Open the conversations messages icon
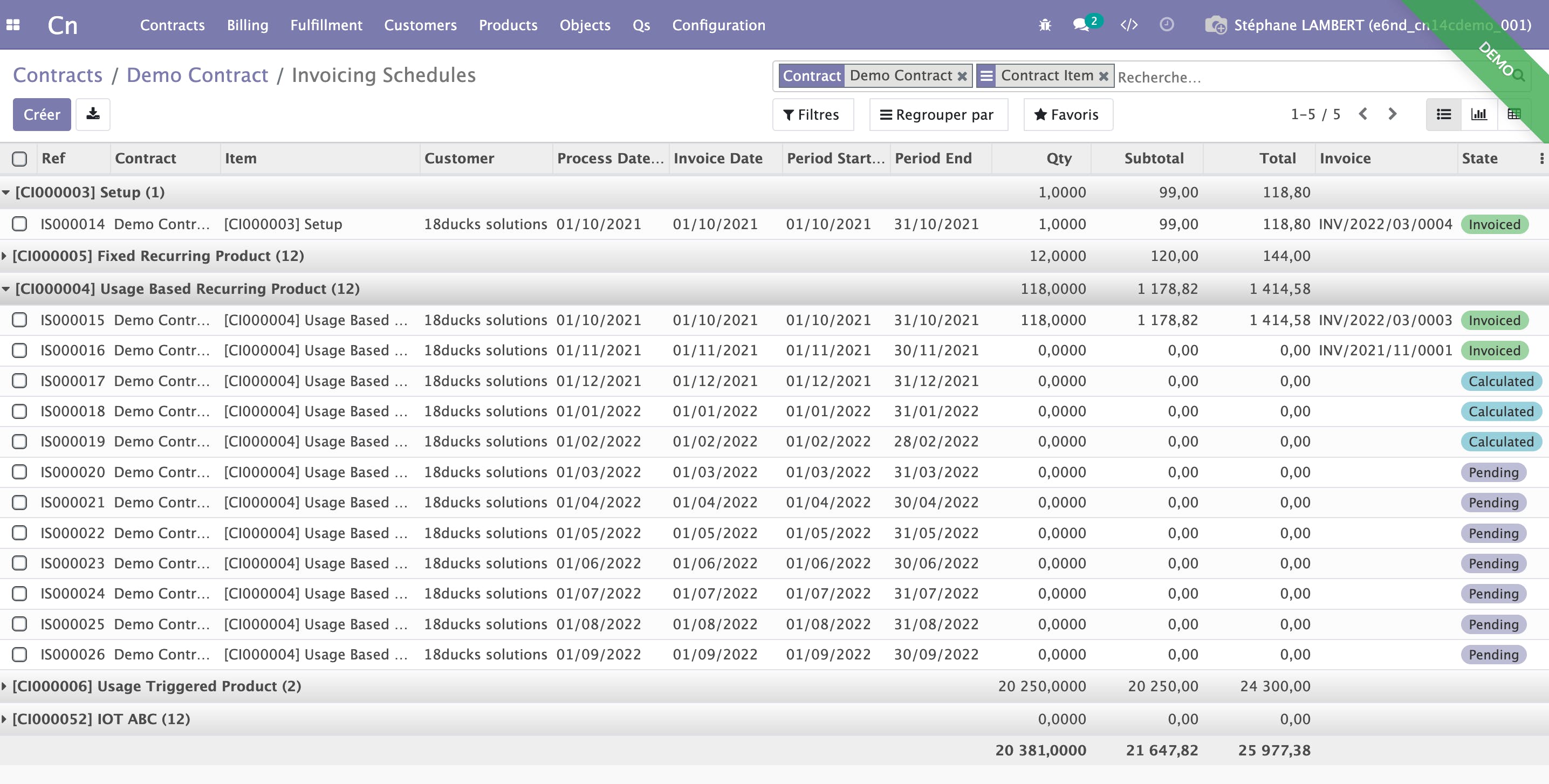1549x784 pixels. (1081, 25)
